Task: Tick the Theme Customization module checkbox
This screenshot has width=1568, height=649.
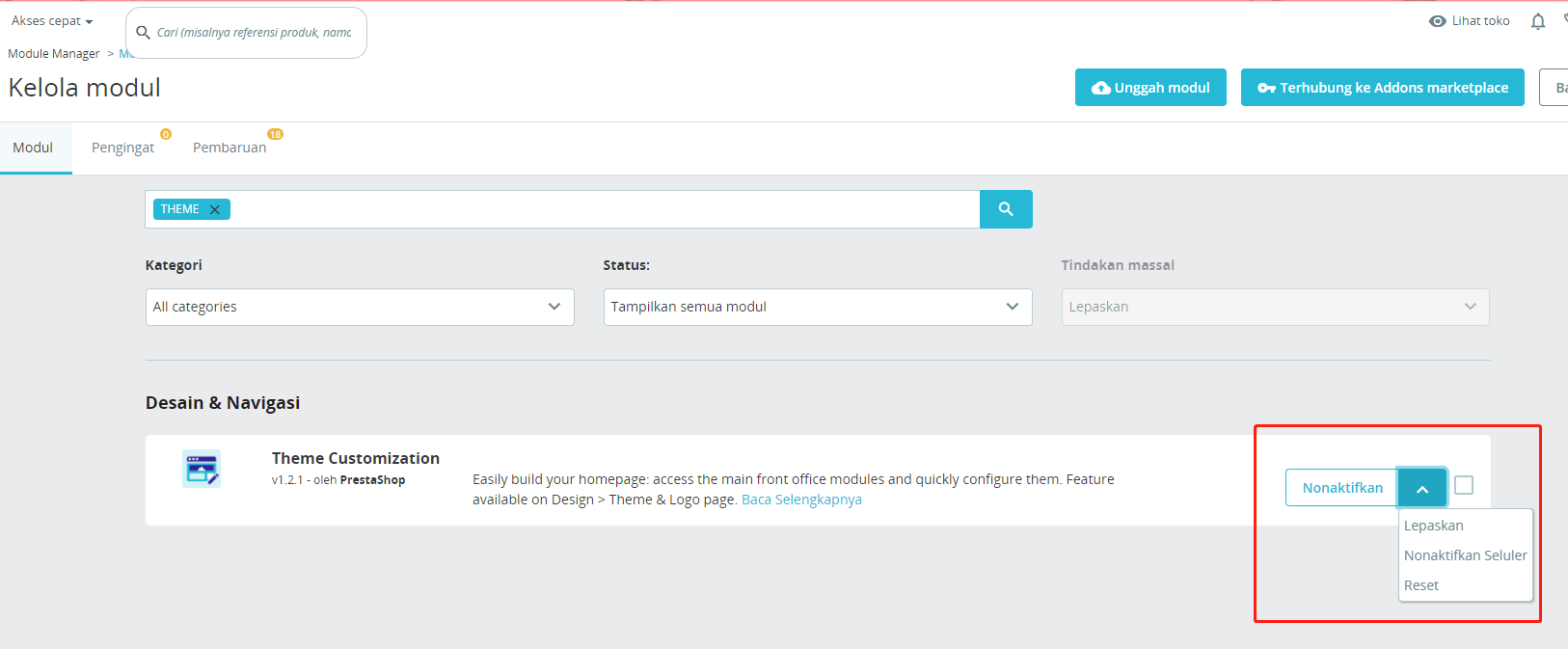Action: tap(1464, 485)
